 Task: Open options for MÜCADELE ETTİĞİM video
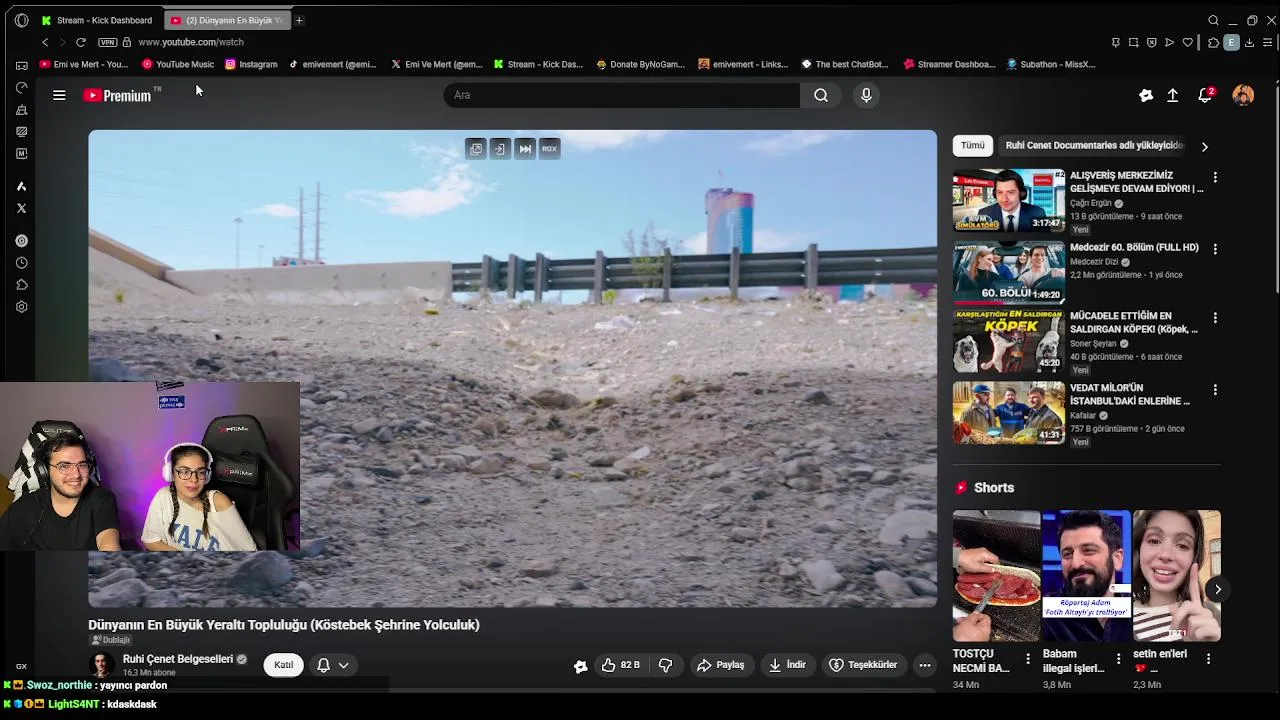[x=1215, y=318]
